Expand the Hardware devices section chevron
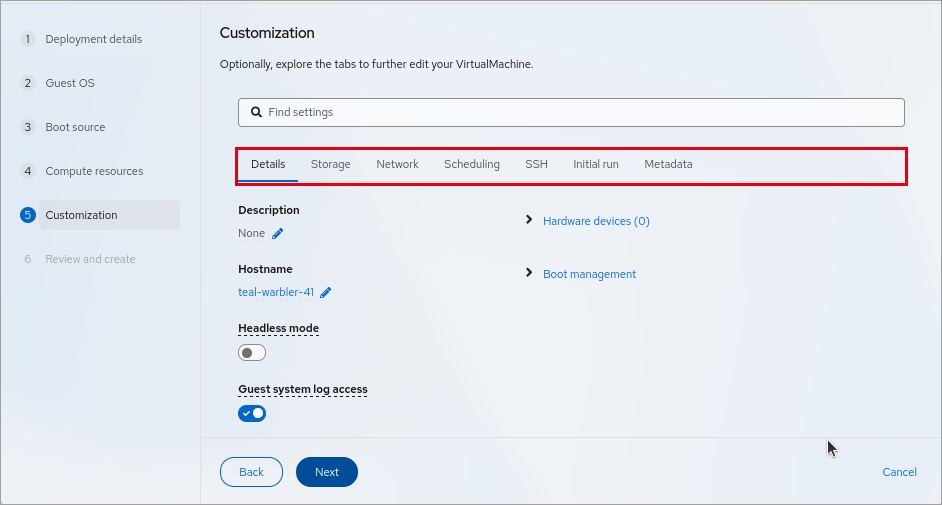 coord(529,220)
